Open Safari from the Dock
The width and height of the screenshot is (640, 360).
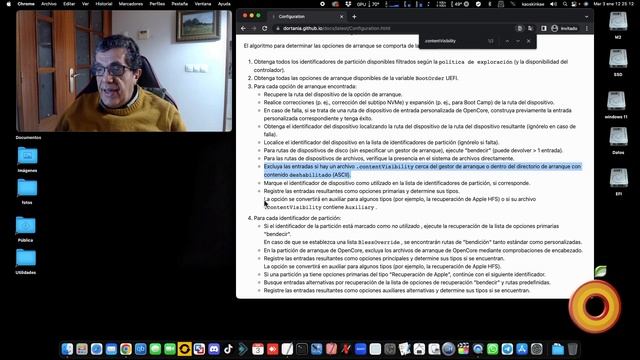(x=97, y=349)
